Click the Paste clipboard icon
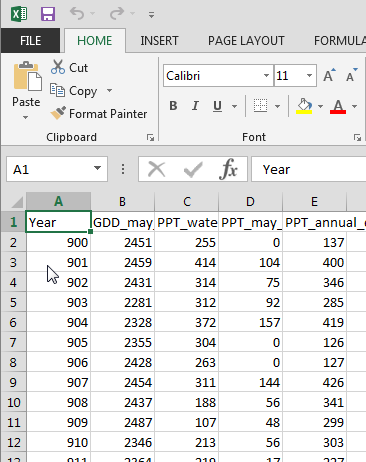The width and height of the screenshot is (366, 462). pos(27,76)
